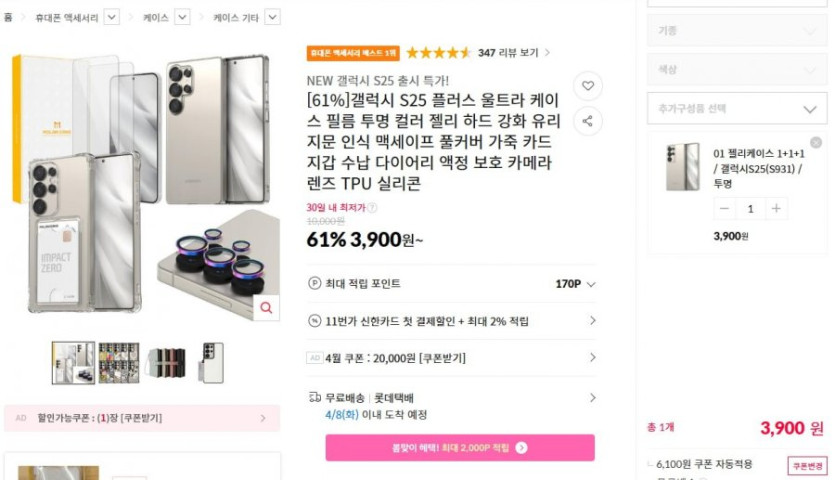The height and width of the screenshot is (480, 835).
Task: Select the second product thumbnail
Action: tap(119, 363)
